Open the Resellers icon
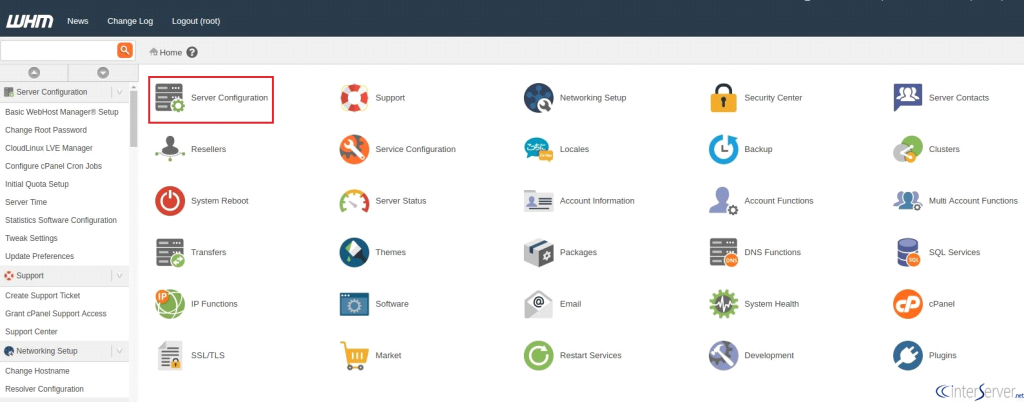The height and width of the screenshot is (402, 1024). 170,149
